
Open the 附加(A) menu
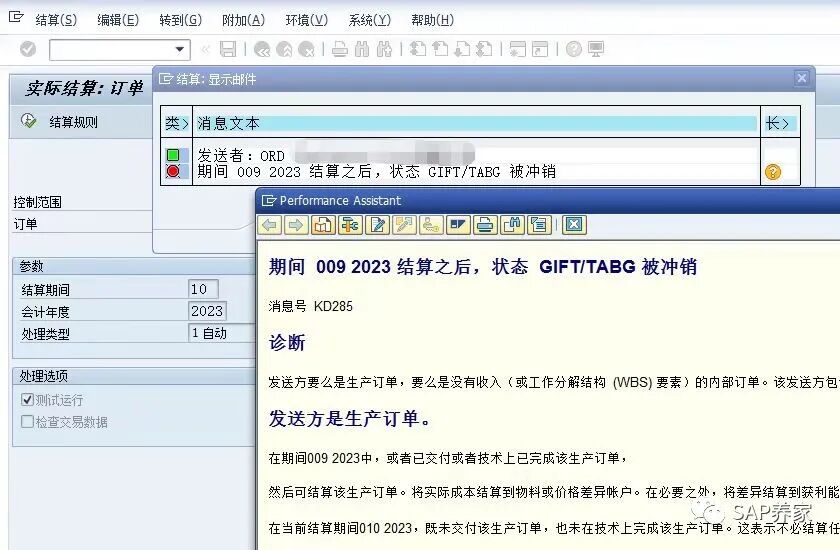pos(243,20)
